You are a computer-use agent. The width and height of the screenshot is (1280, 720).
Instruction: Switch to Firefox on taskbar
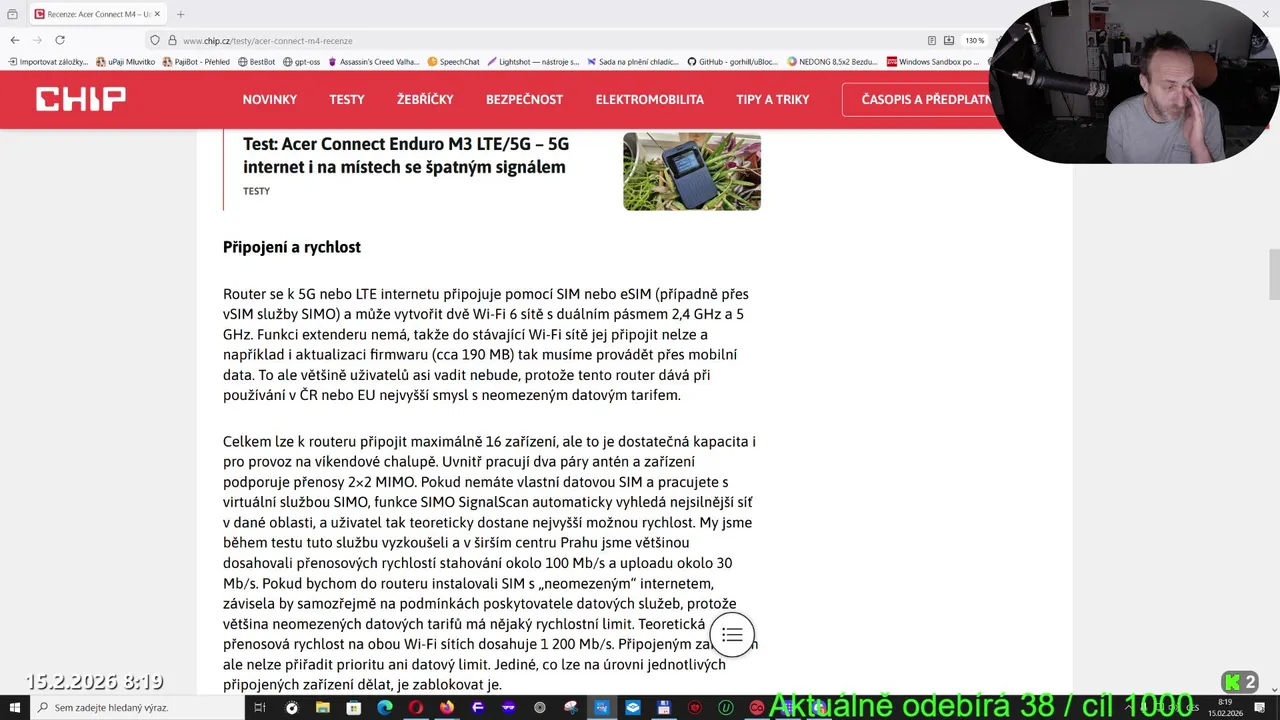point(446,707)
